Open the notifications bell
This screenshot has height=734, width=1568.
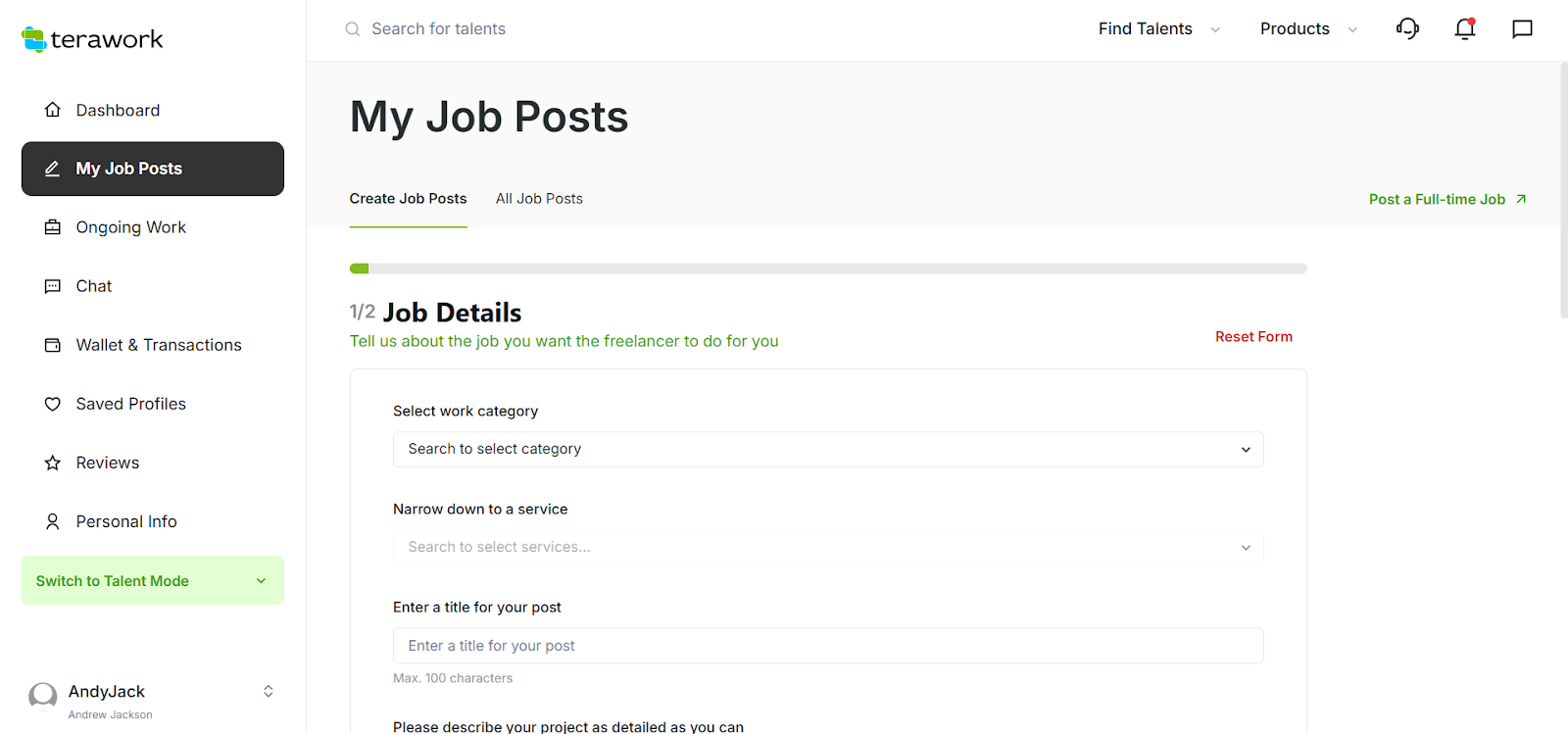tap(1465, 29)
